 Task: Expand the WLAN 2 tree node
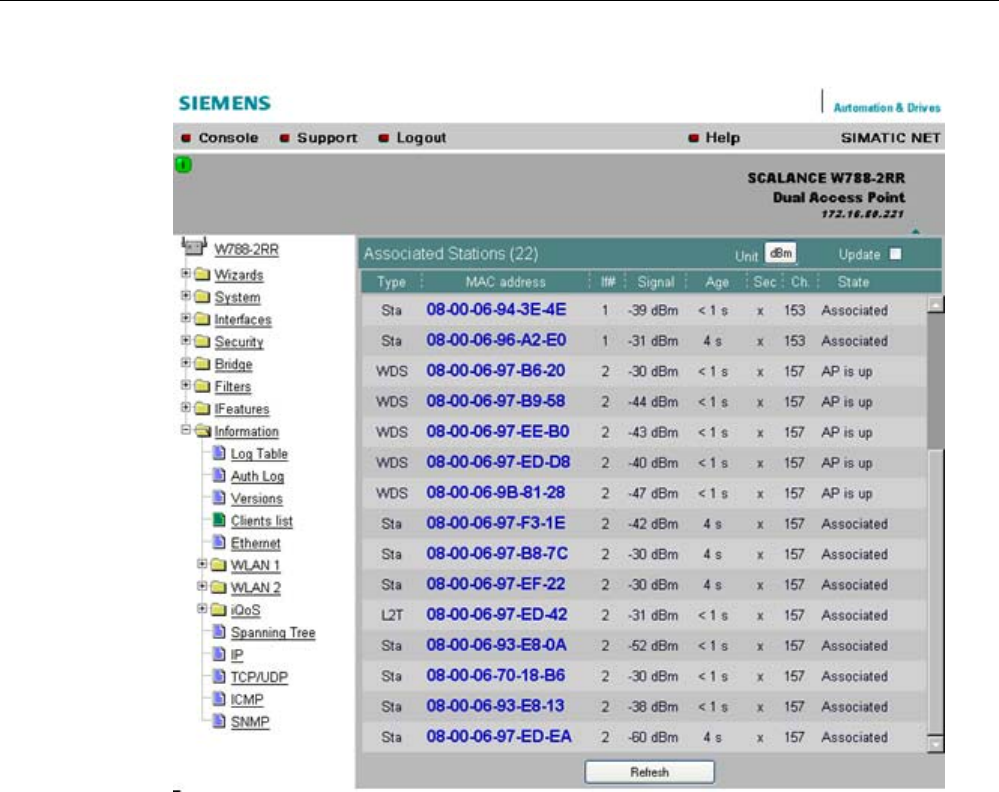[x=202, y=586]
